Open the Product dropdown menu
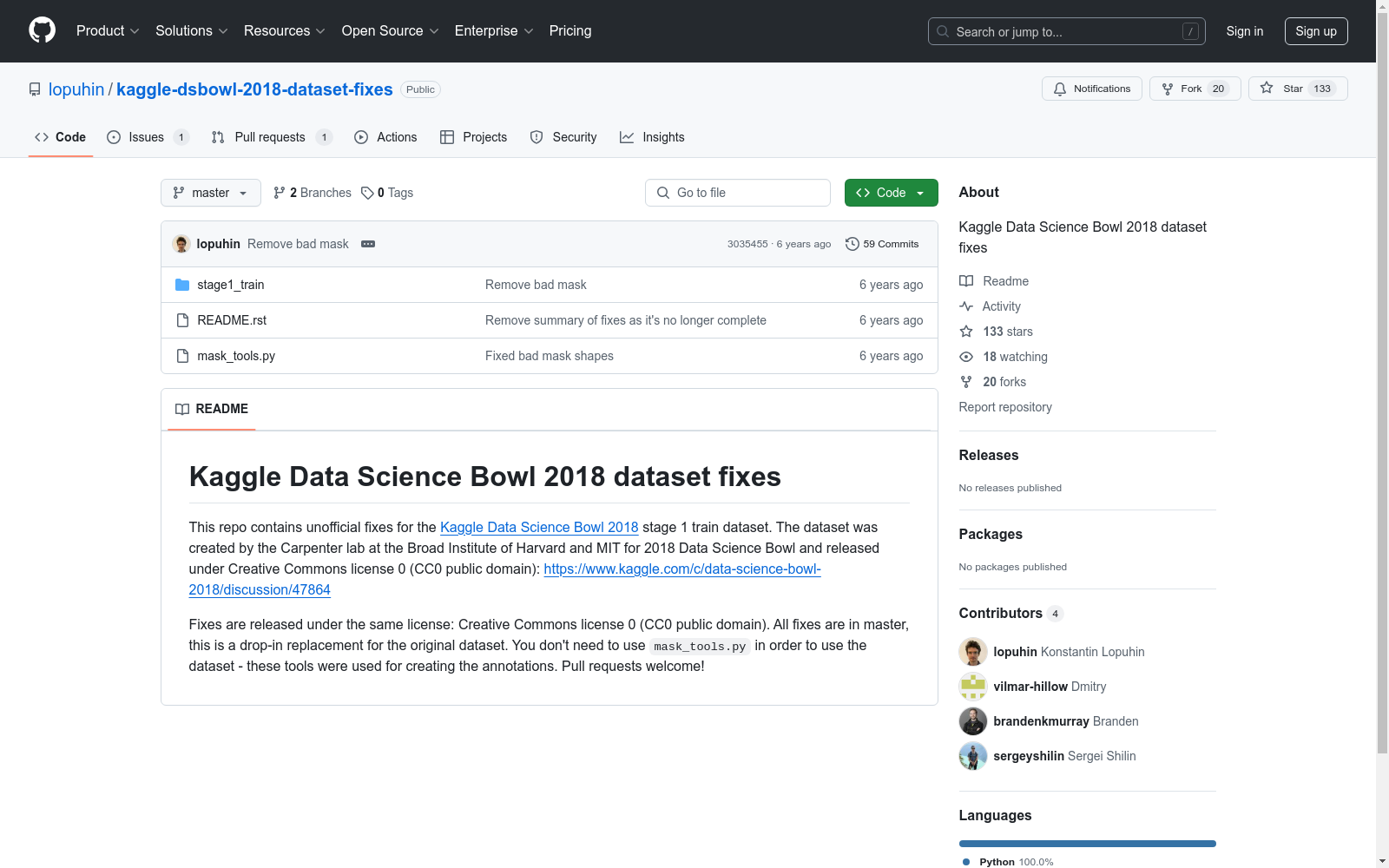1389x868 pixels. tap(107, 30)
